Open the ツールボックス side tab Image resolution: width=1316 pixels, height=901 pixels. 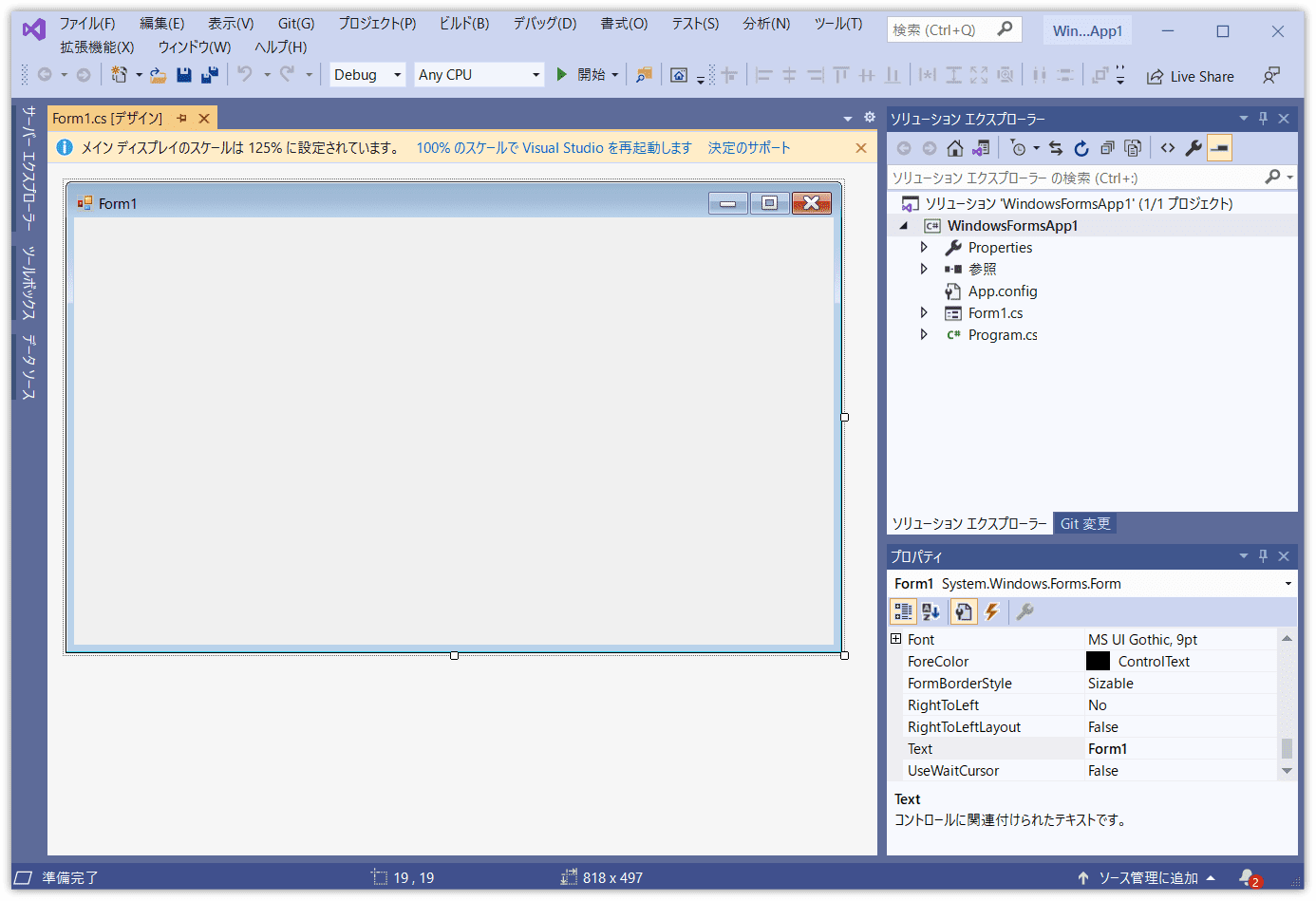click(x=29, y=283)
